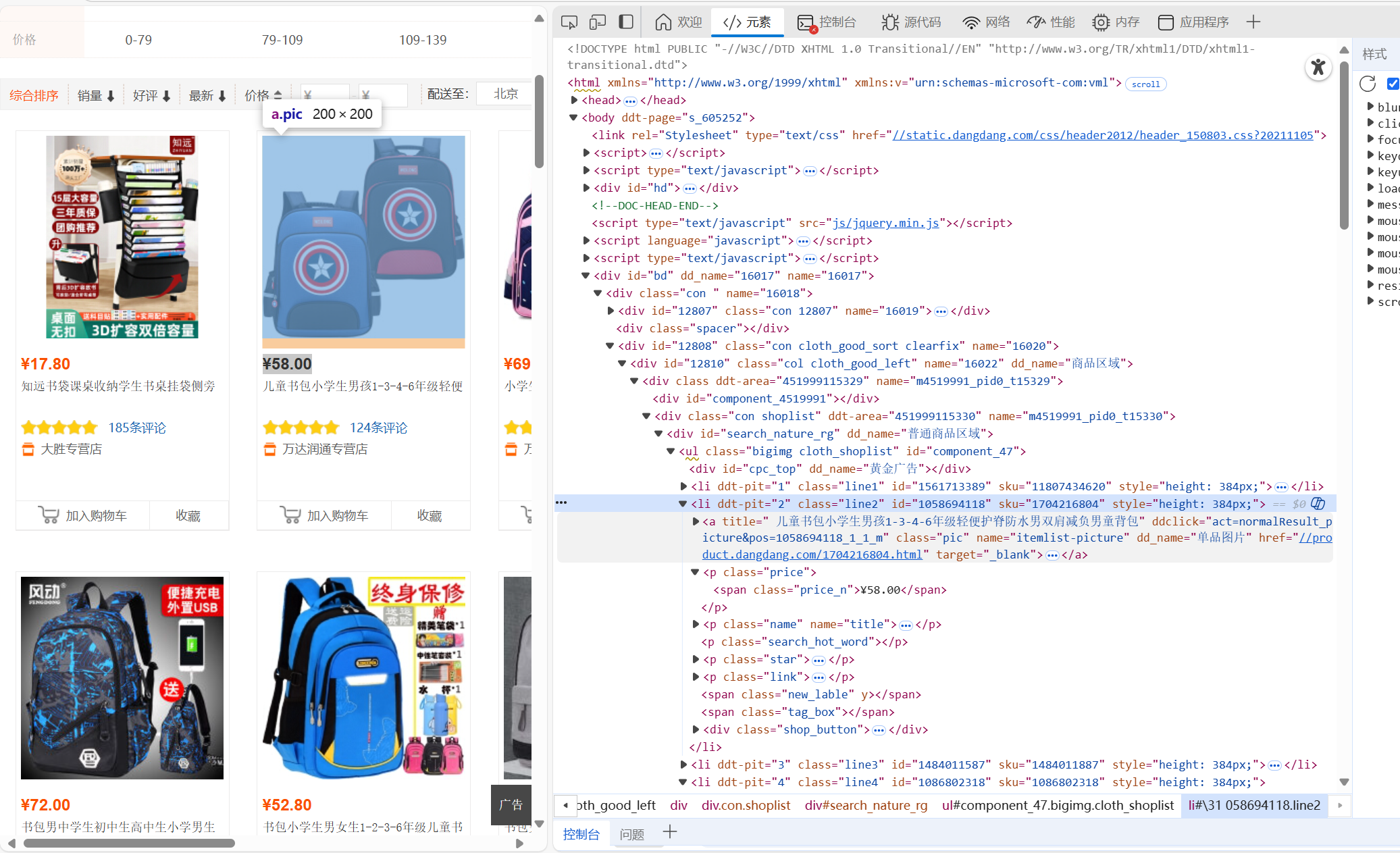Expand the head element node
The height and width of the screenshot is (853, 1400).
[x=574, y=100]
